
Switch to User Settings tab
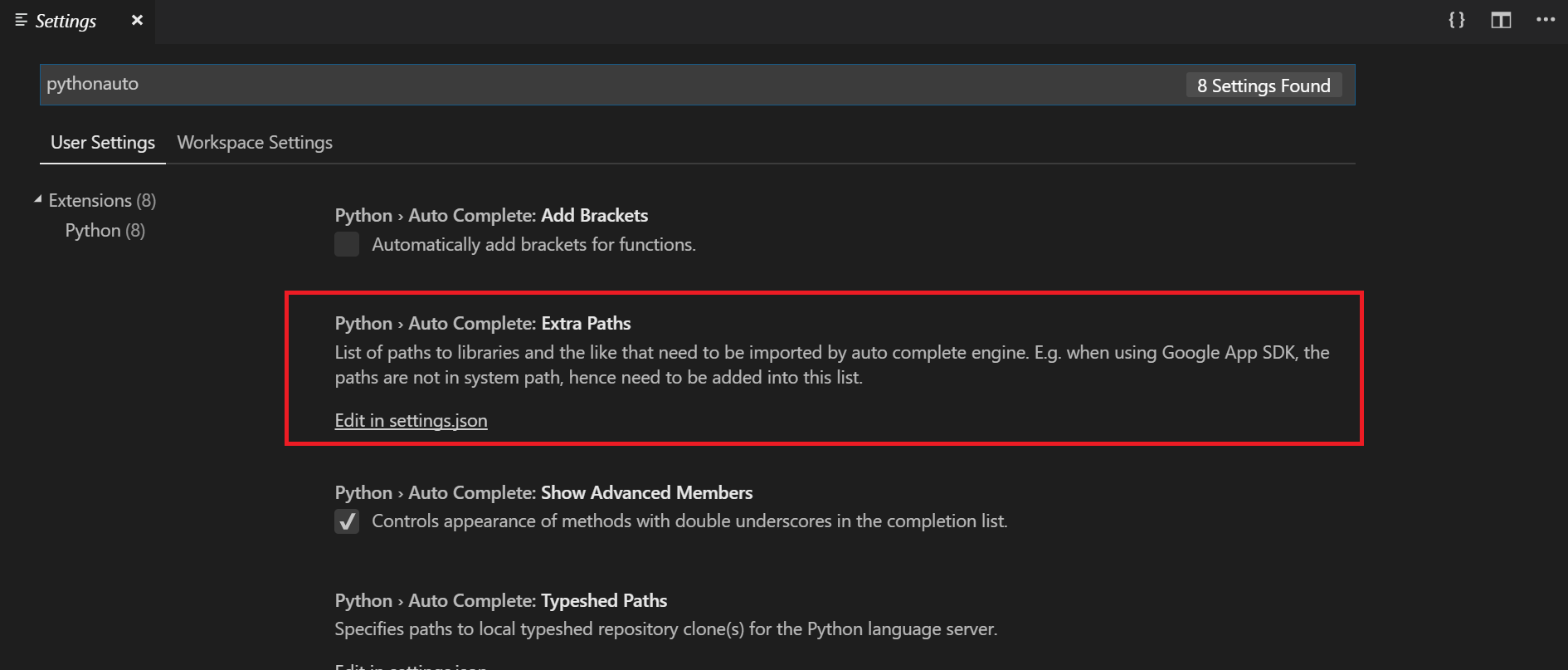tap(103, 143)
